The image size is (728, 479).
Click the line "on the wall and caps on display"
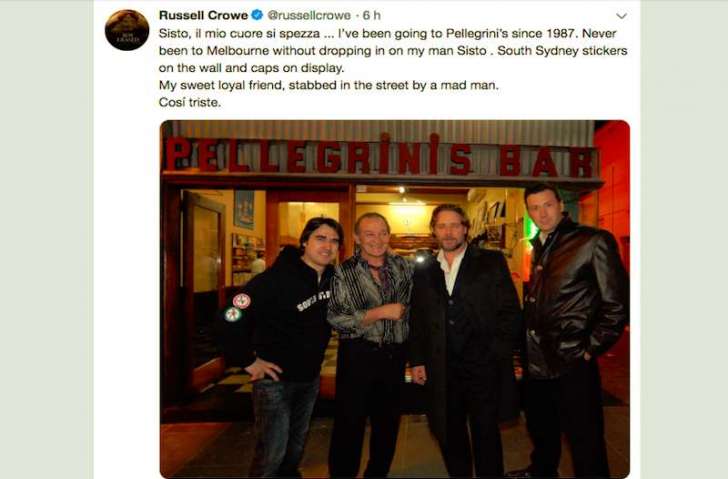tap(251, 68)
